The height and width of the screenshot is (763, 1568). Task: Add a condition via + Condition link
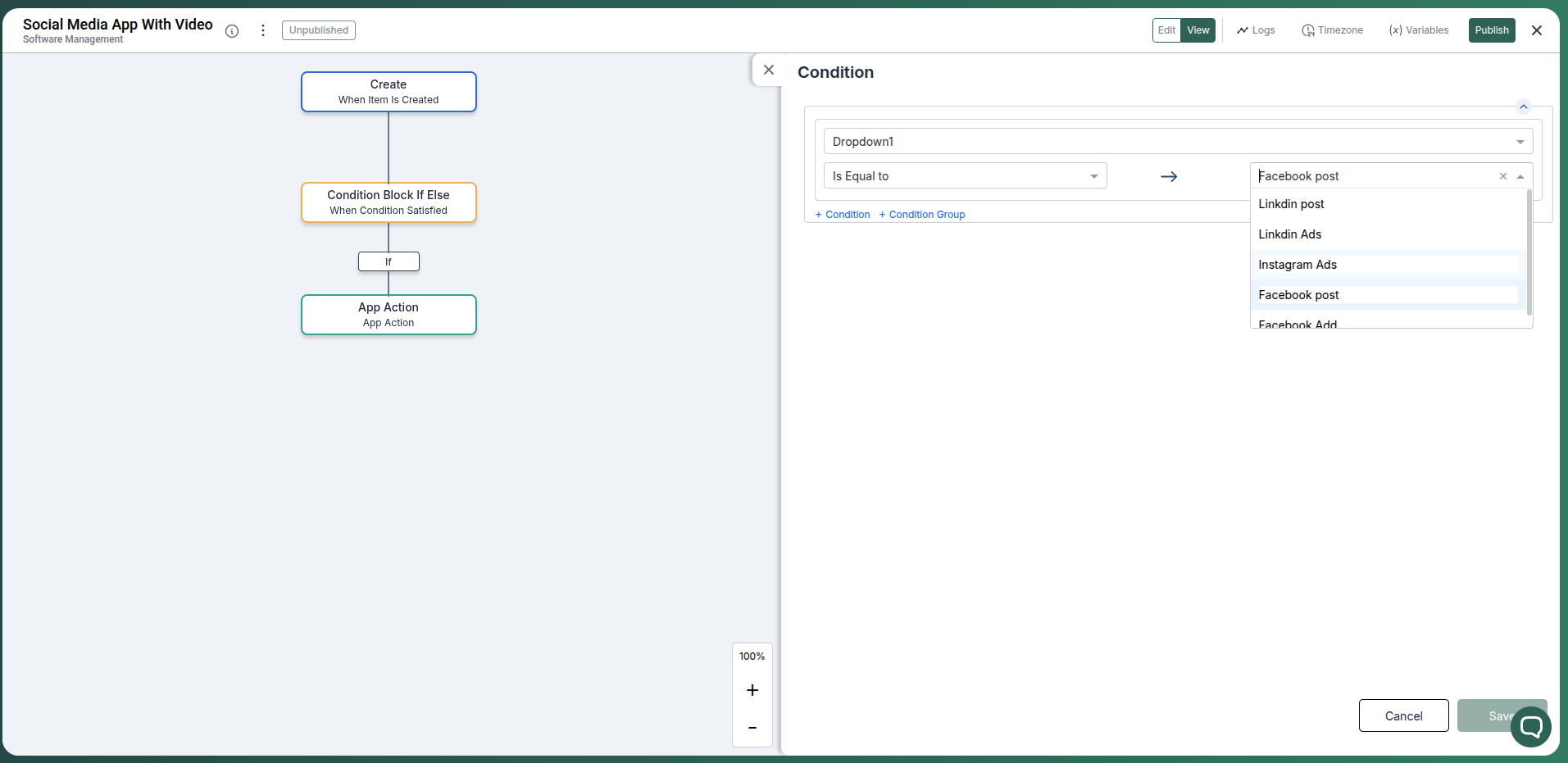[843, 214]
